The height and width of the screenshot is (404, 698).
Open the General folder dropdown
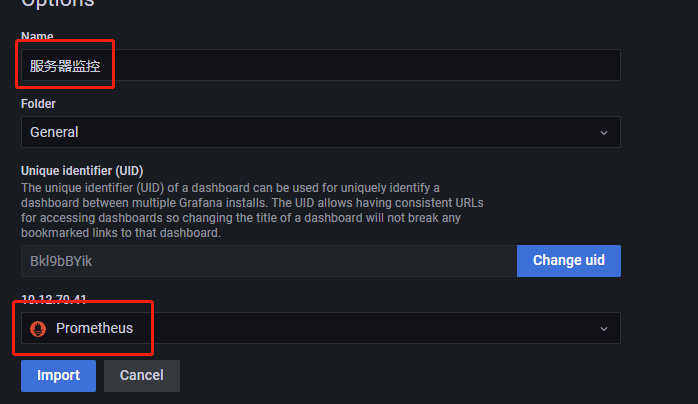[x=321, y=132]
